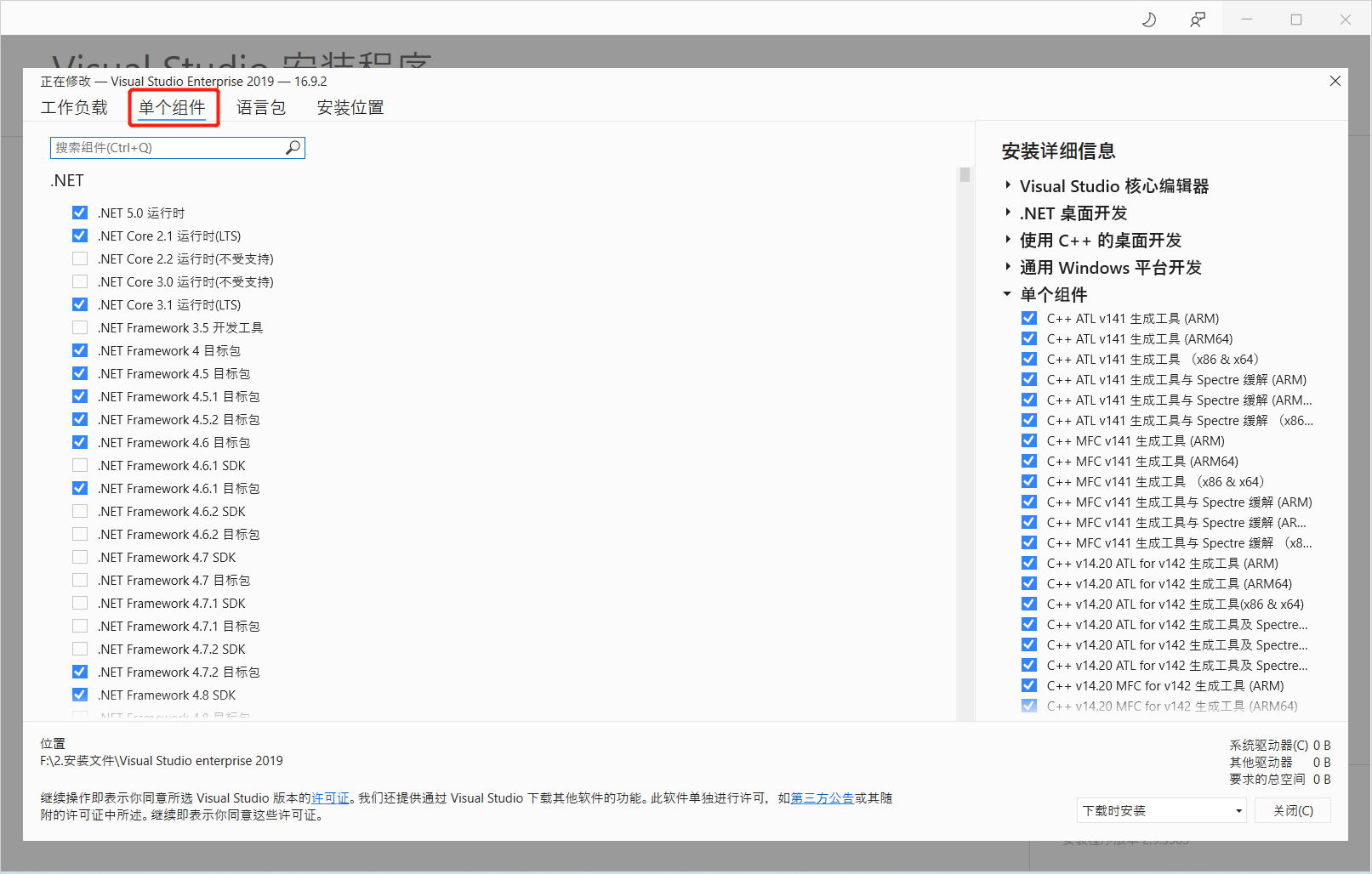Uncheck C++ ATL v141 生成工具 (ARM)
The width and height of the screenshot is (1372, 874).
[1029, 318]
